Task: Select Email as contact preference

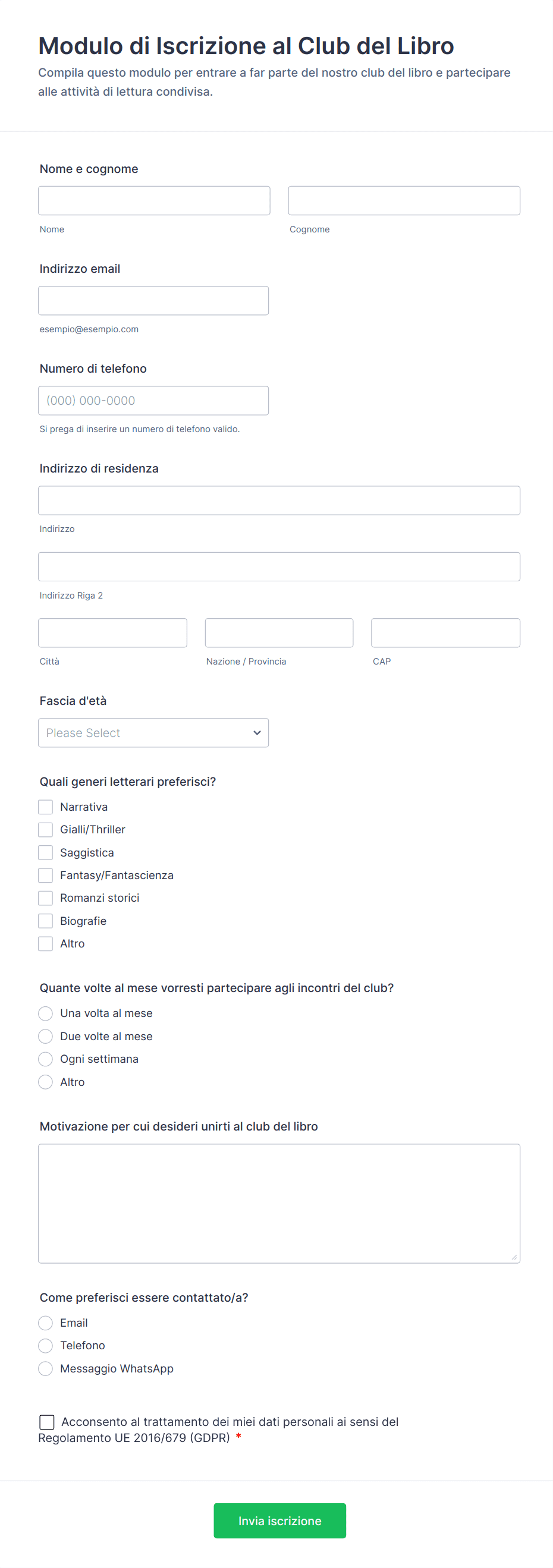Action: pos(46,1323)
